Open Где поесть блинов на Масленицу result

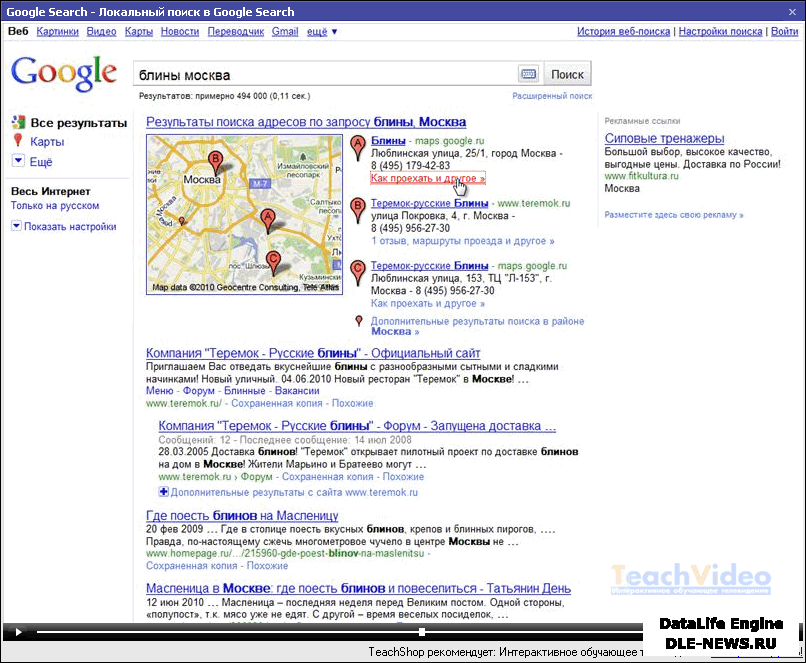tap(242, 515)
